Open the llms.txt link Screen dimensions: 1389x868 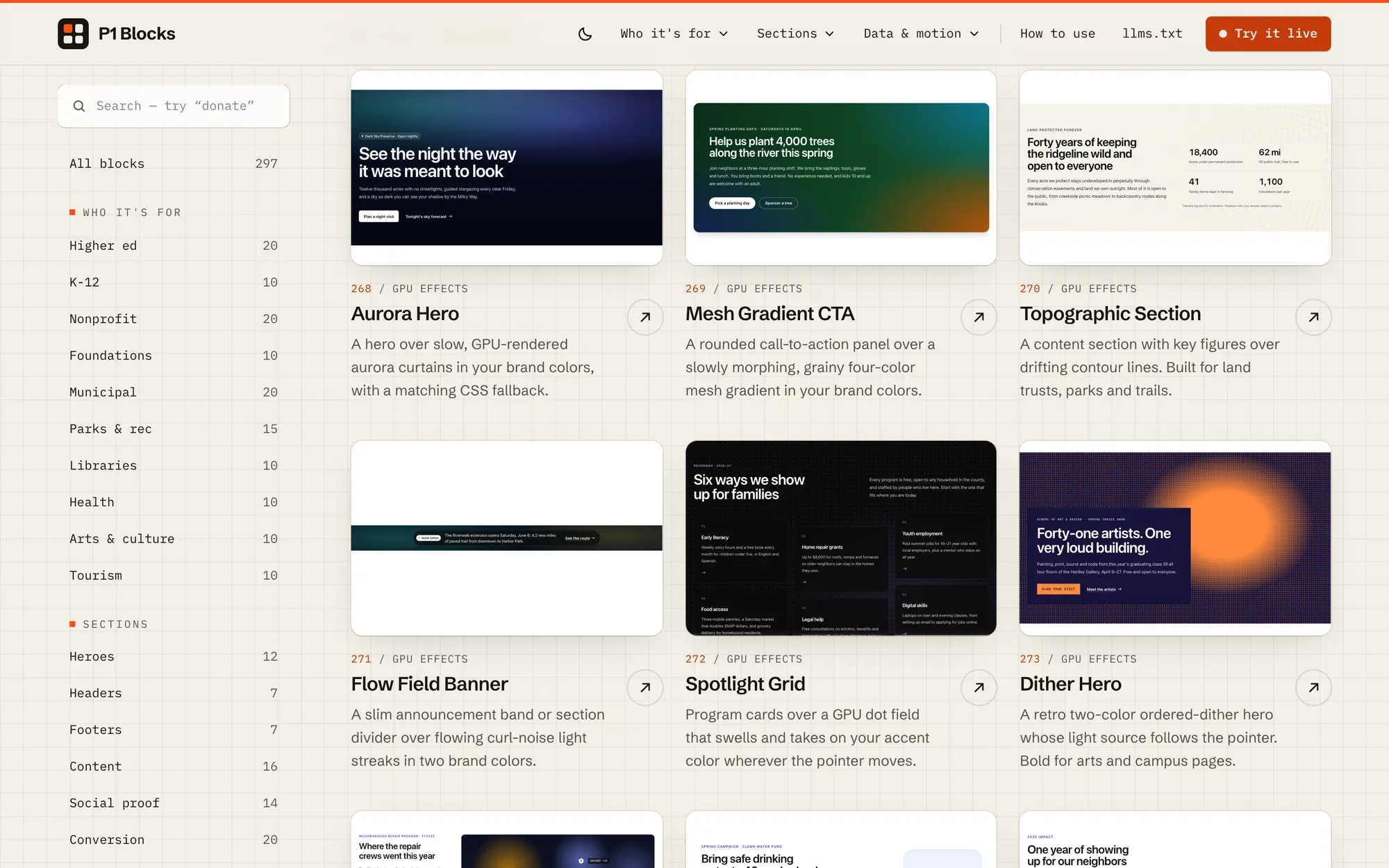tap(1152, 33)
